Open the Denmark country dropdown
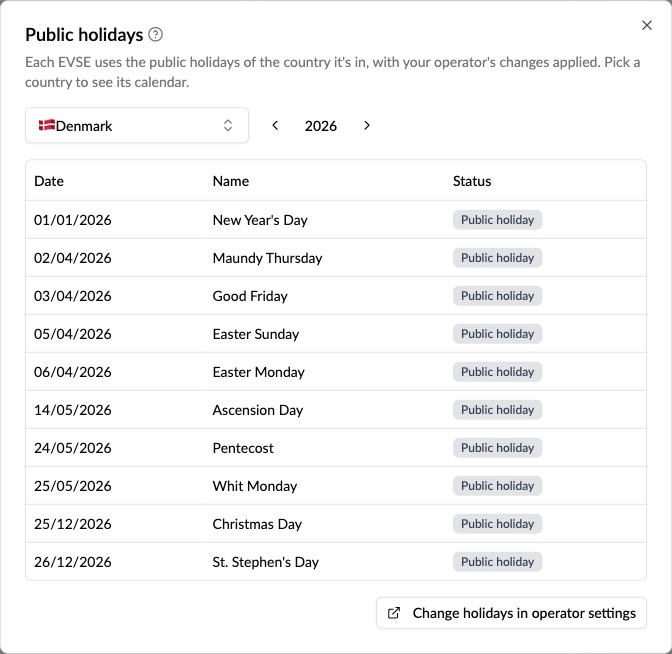This screenshot has height=654, width=672. point(137,126)
